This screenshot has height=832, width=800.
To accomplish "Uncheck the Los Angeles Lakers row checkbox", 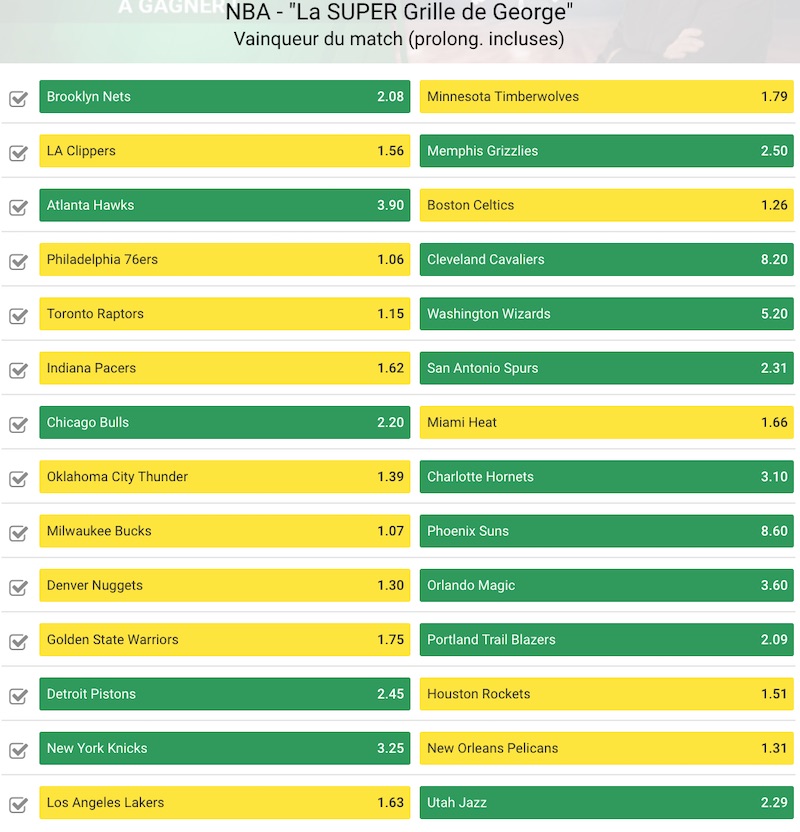I will (x=18, y=804).
